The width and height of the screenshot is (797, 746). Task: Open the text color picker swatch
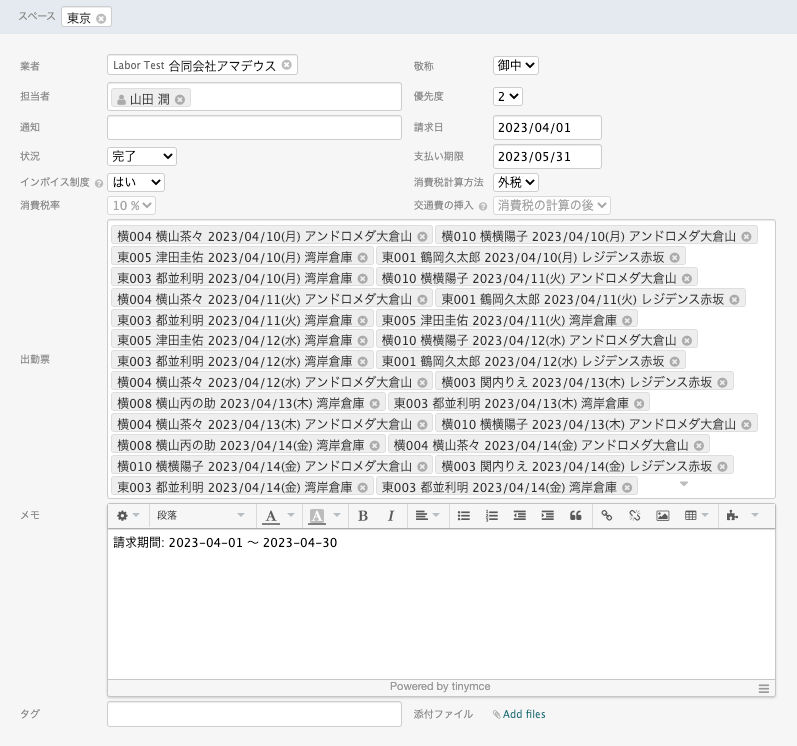[x=291, y=516]
